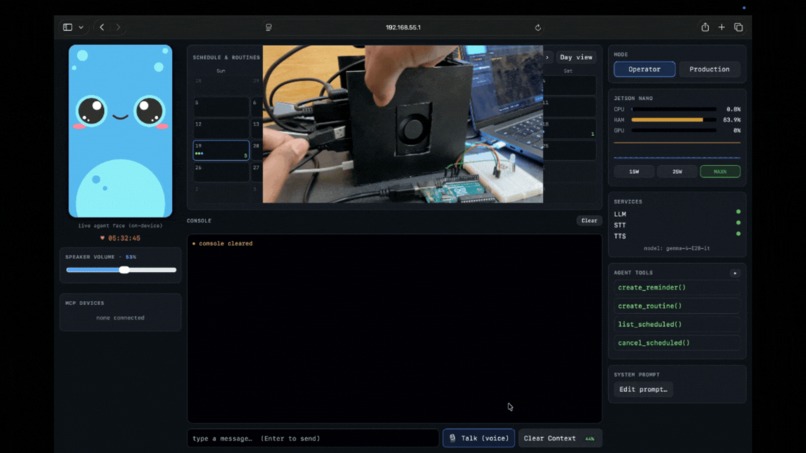The width and height of the screenshot is (806, 453).
Task: Open a new tab with plus icon
Action: (x=722, y=27)
